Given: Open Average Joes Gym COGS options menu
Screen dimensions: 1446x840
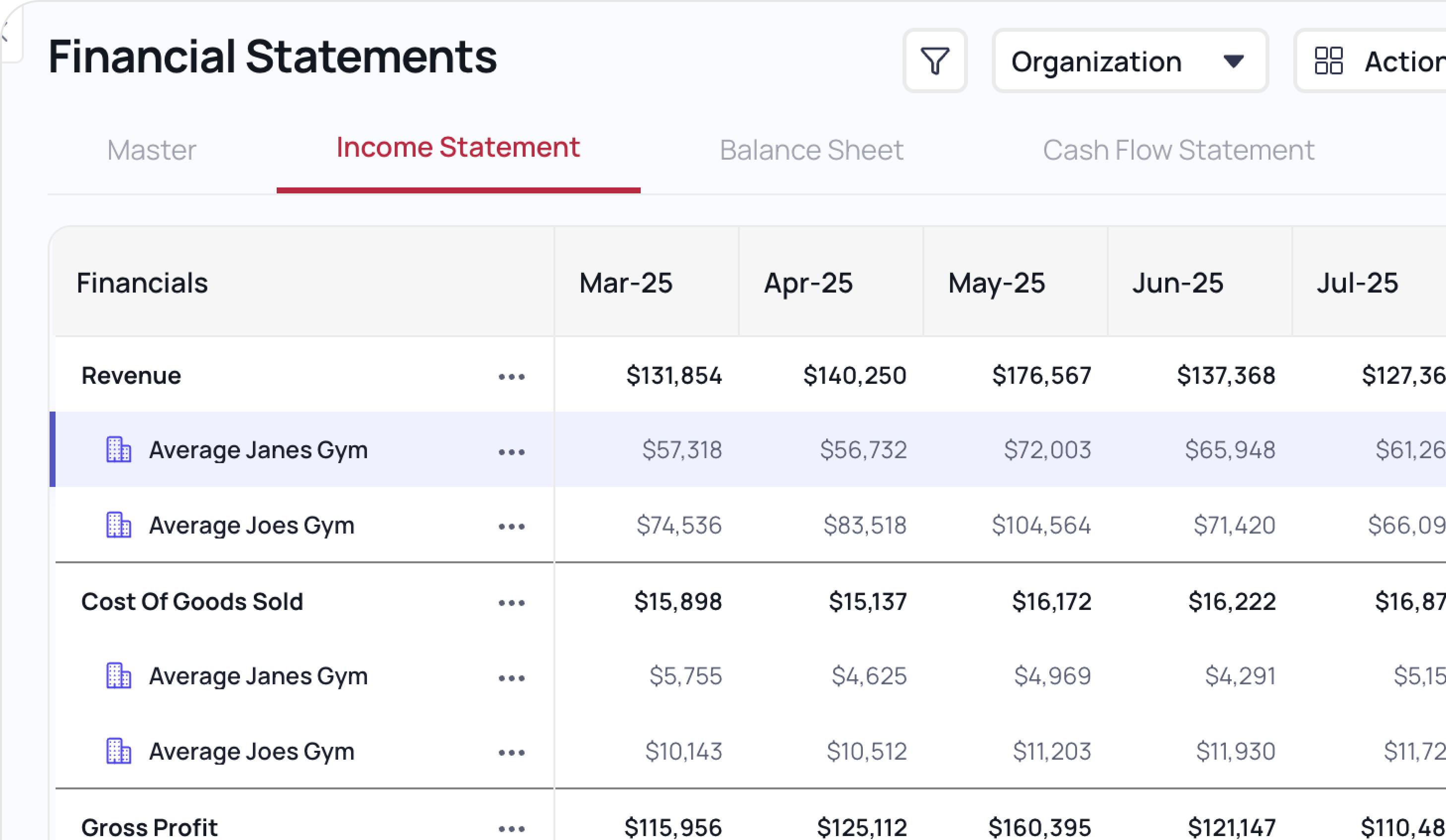Looking at the screenshot, I should coord(511,752).
